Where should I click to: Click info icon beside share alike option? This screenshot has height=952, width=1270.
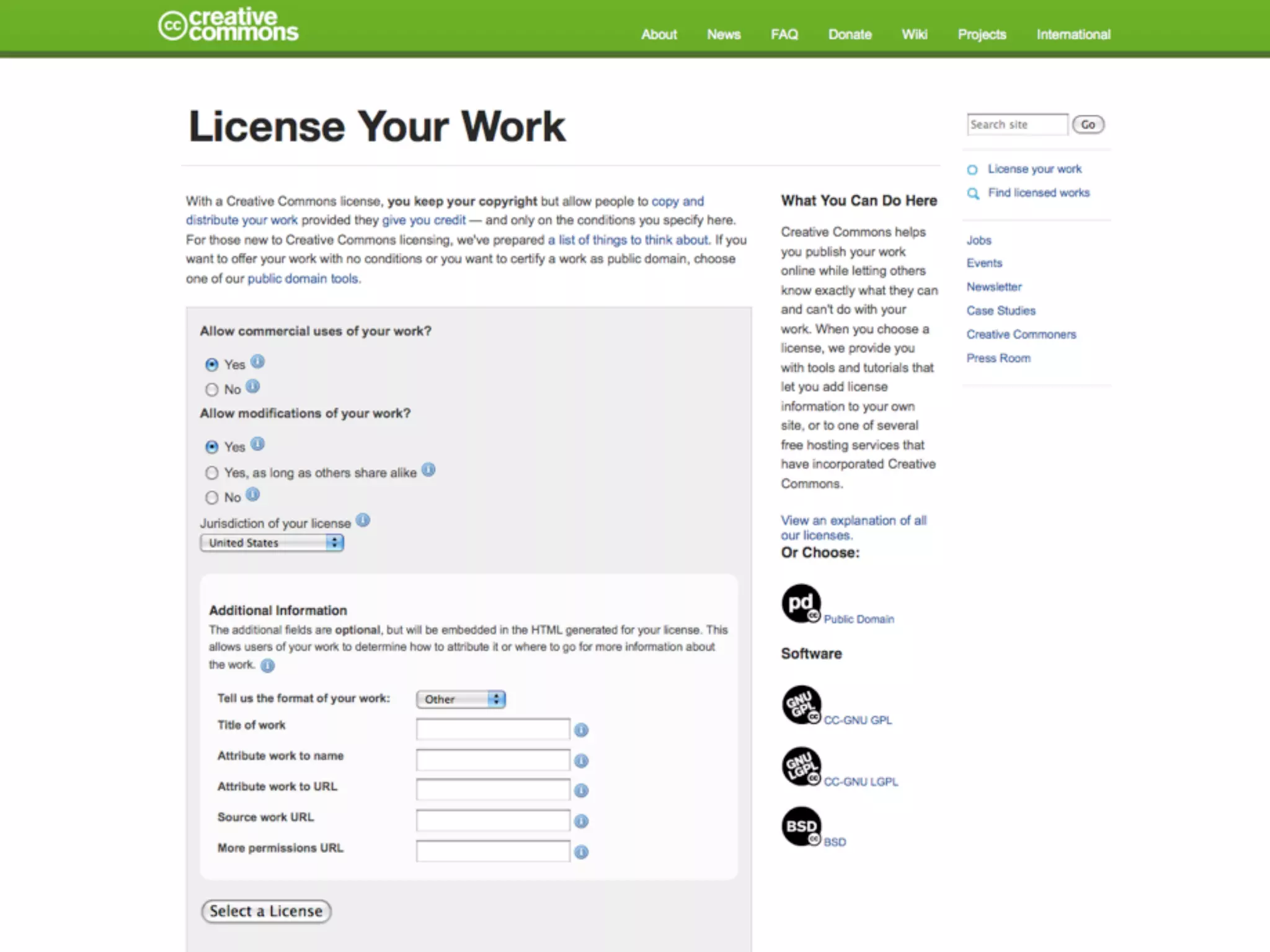429,470
